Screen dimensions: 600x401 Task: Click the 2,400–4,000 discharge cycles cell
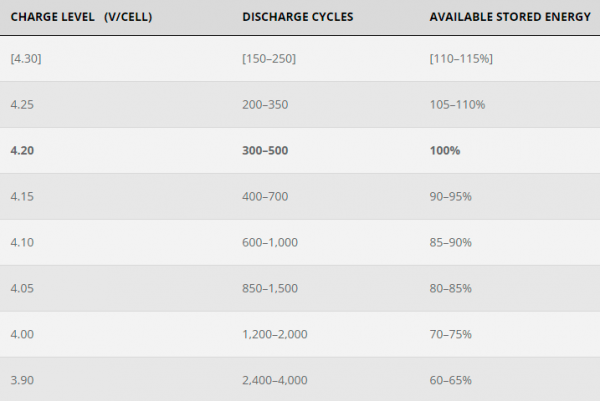(x=275, y=380)
